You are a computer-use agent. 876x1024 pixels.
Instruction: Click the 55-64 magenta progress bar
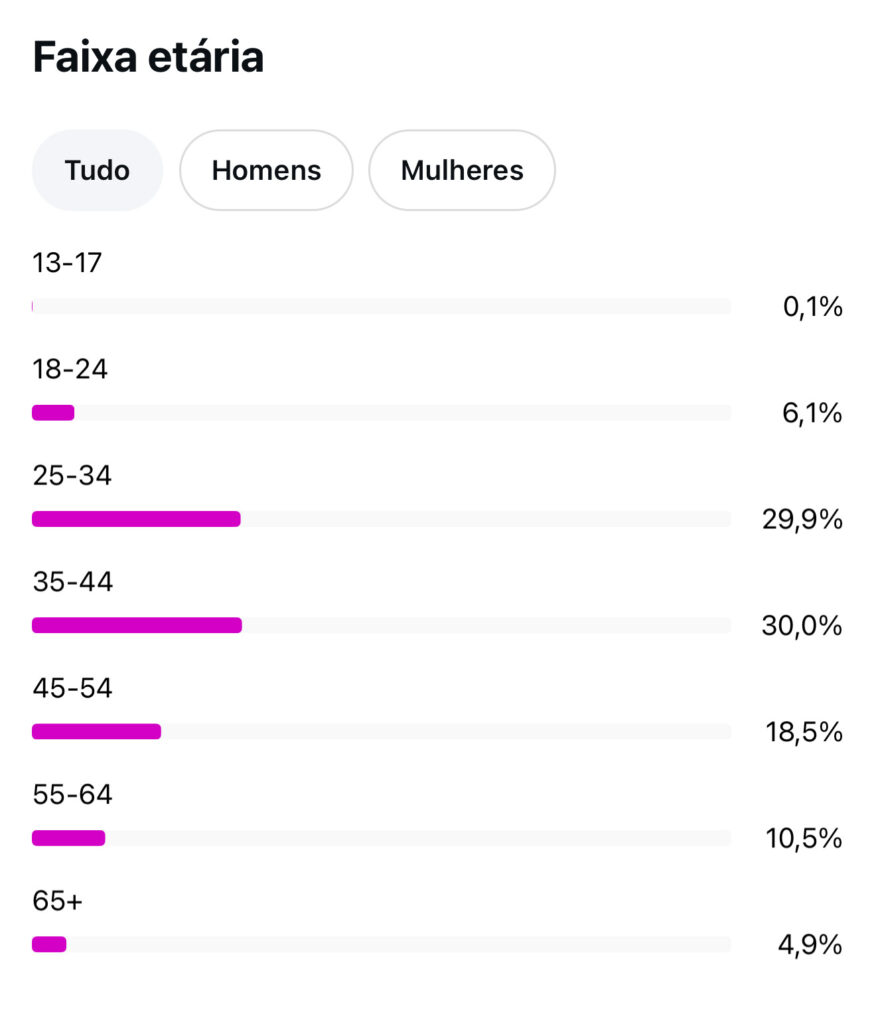click(x=68, y=838)
